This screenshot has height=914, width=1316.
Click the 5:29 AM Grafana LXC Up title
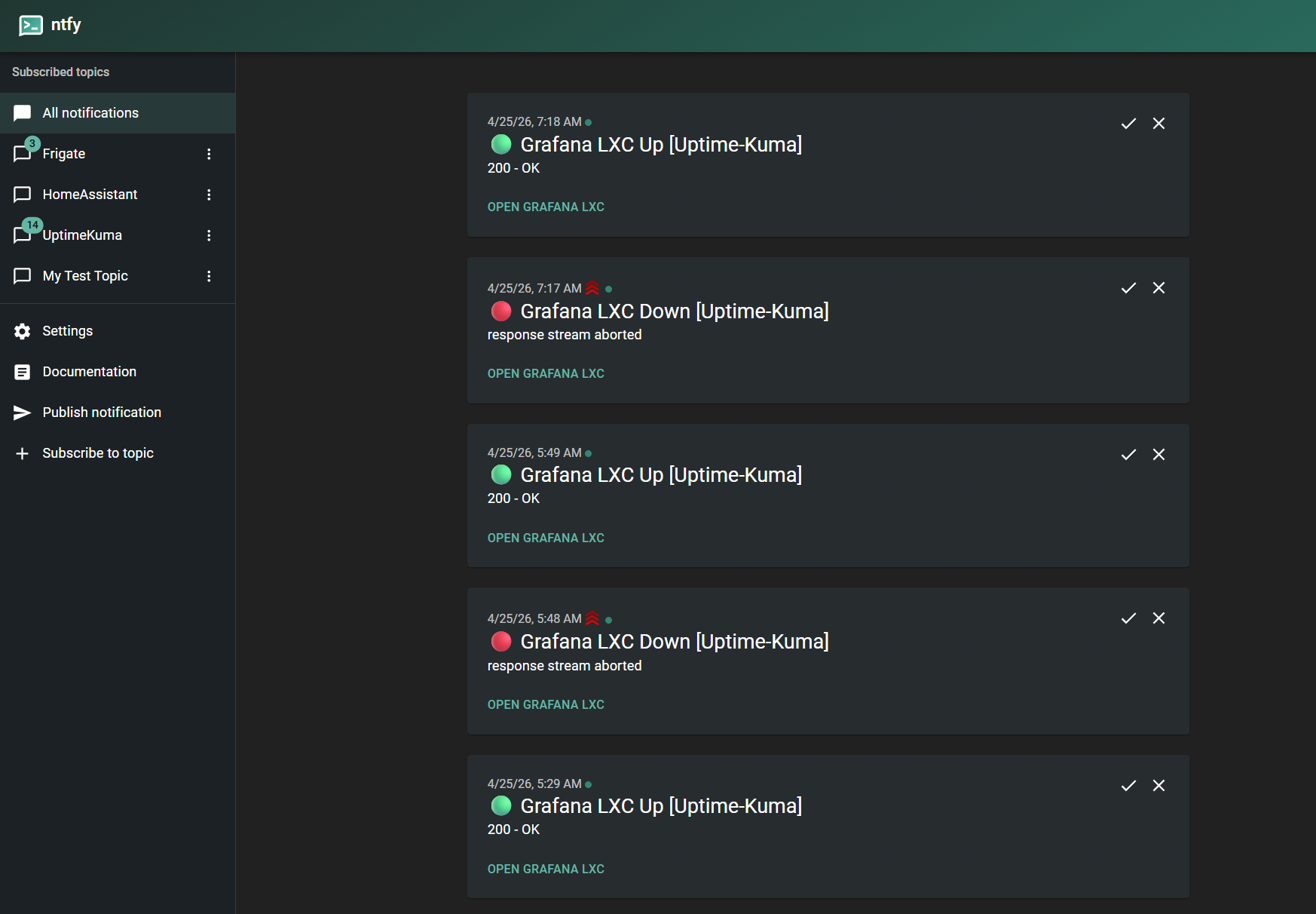[x=661, y=805]
